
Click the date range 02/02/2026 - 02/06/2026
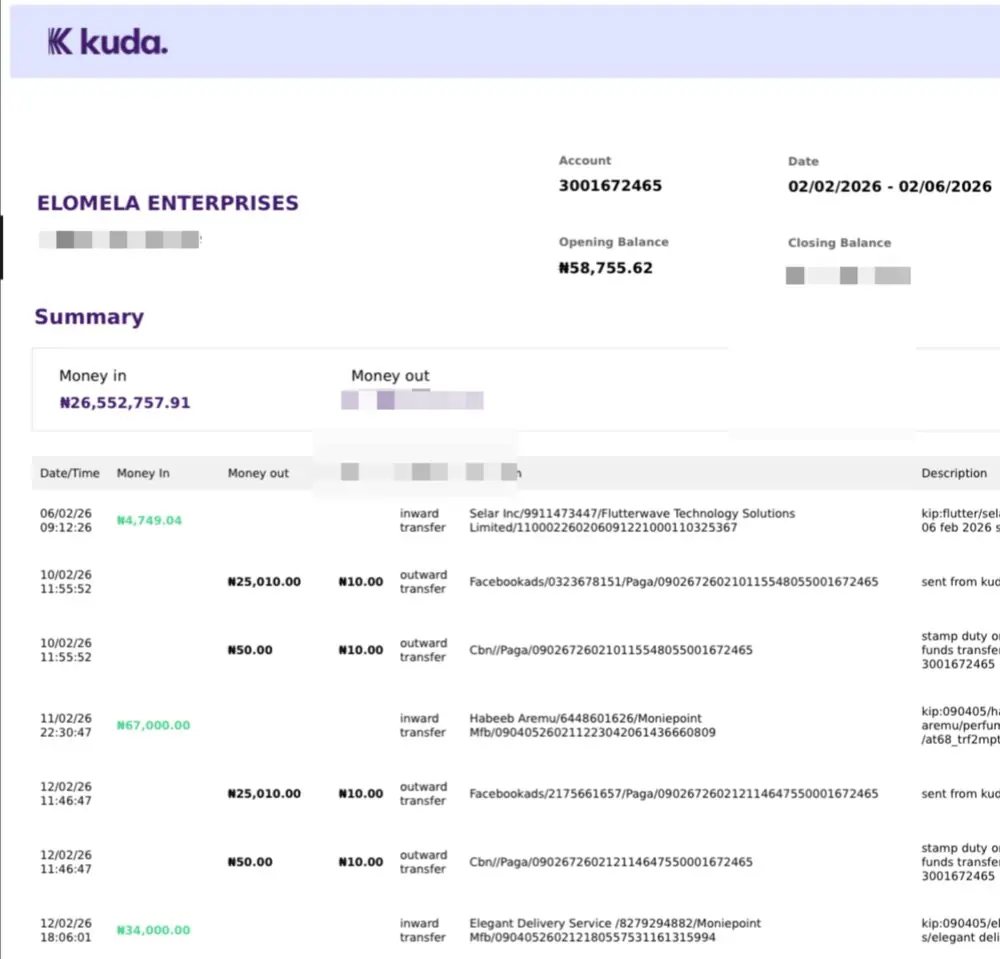pos(890,186)
